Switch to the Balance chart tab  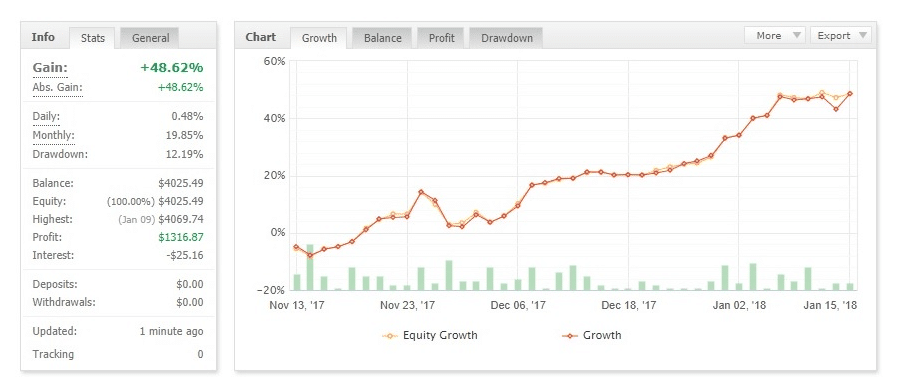[x=382, y=38]
